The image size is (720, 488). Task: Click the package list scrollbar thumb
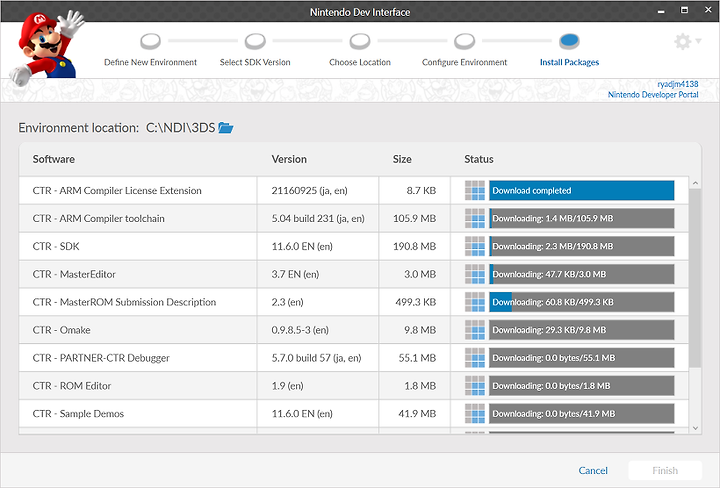tap(695, 278)
